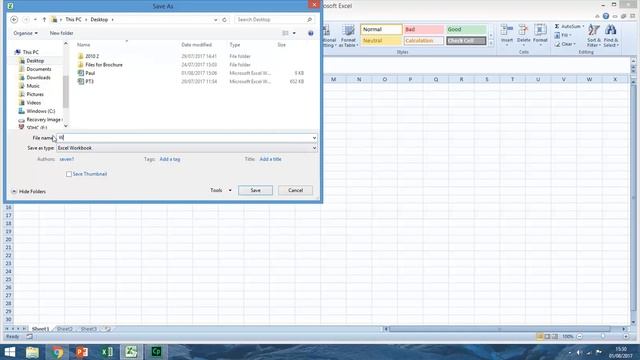The image size is (640, 360).
Task: Sort by the Date modified column header
Action: tap(197, 45)
